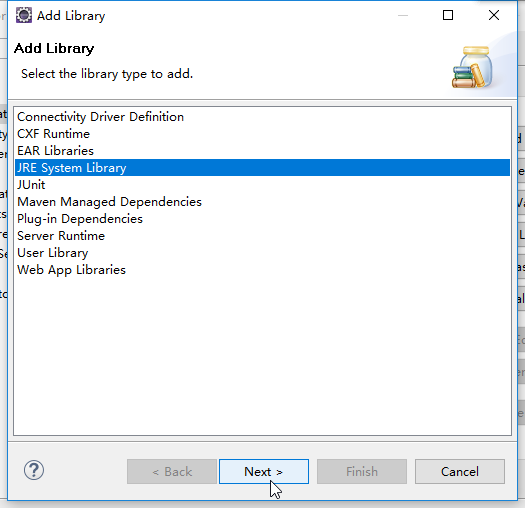
Task: Close the Add Library window
Action: coord(494,15)
